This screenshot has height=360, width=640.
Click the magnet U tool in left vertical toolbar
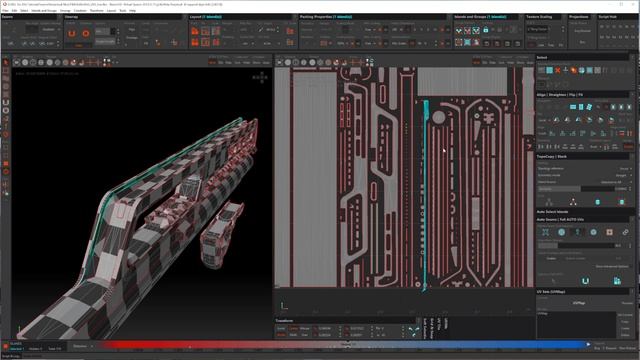coord(6,102)
